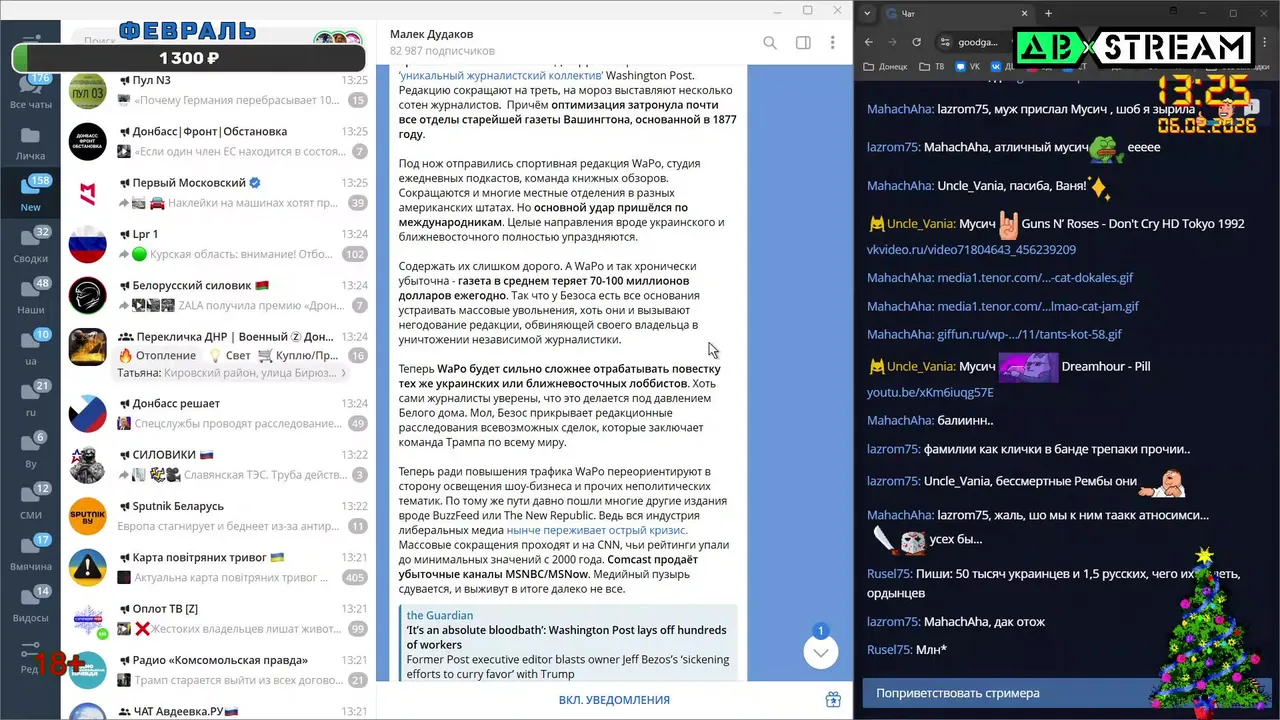Image resolution: width=1280 pixels, height=720 pixels.
Task: Open the Карта повітряних тривог warning avatar
Action: (x=87, y=567)
